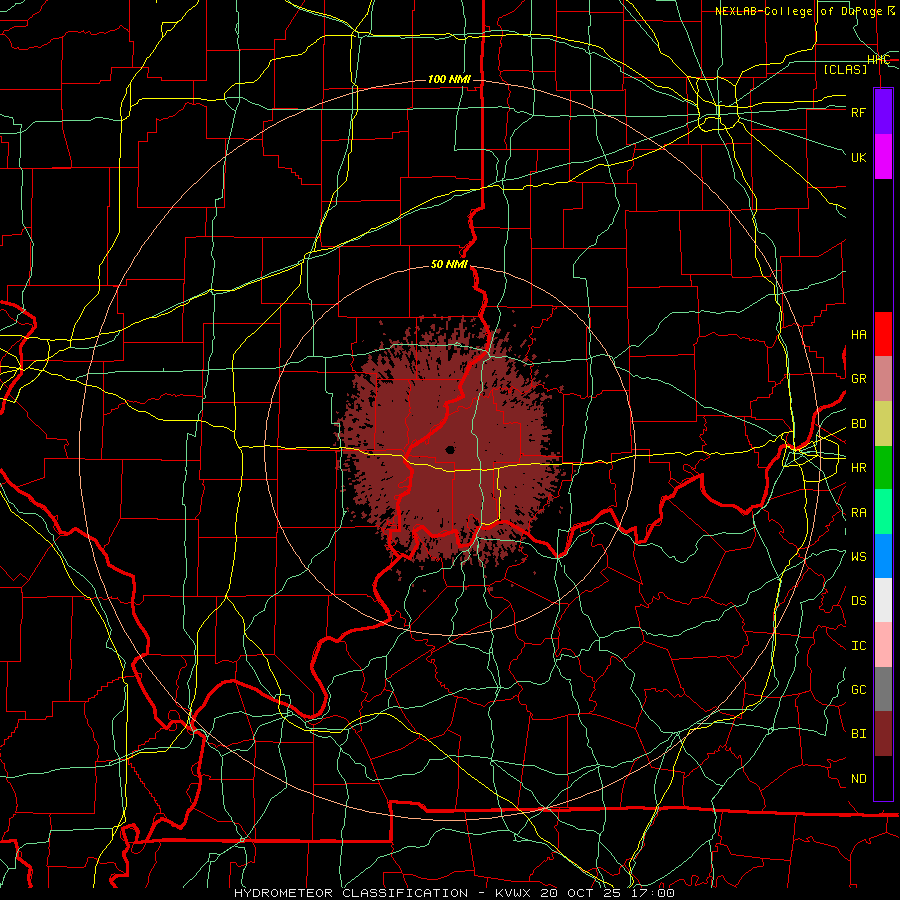Click the dusty pink GR legend swatch
The image size is (900, 900).
click(x=883, y=379)
